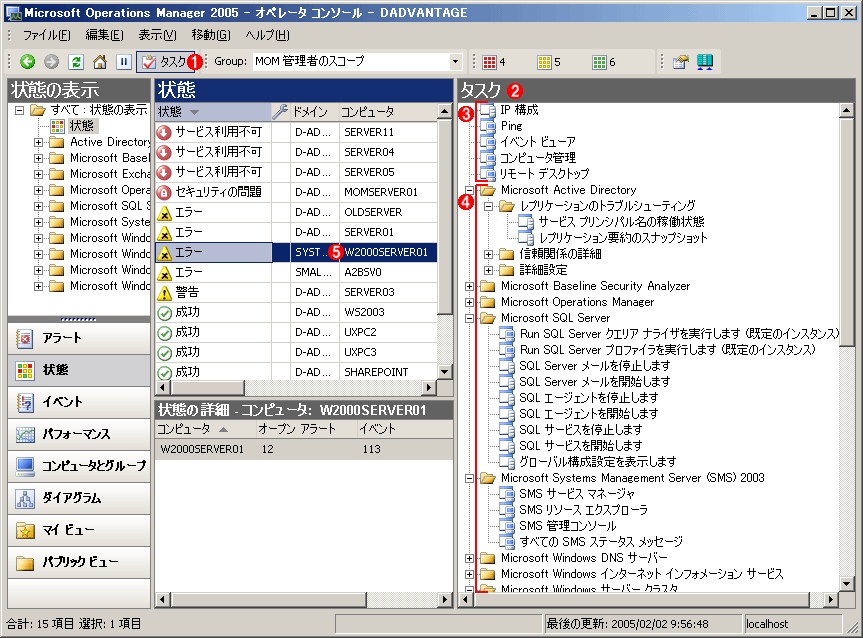This screenshot has height=638, width=863.
Task: Click task pane vertical scrollbar down arrow
Action: 846,584
